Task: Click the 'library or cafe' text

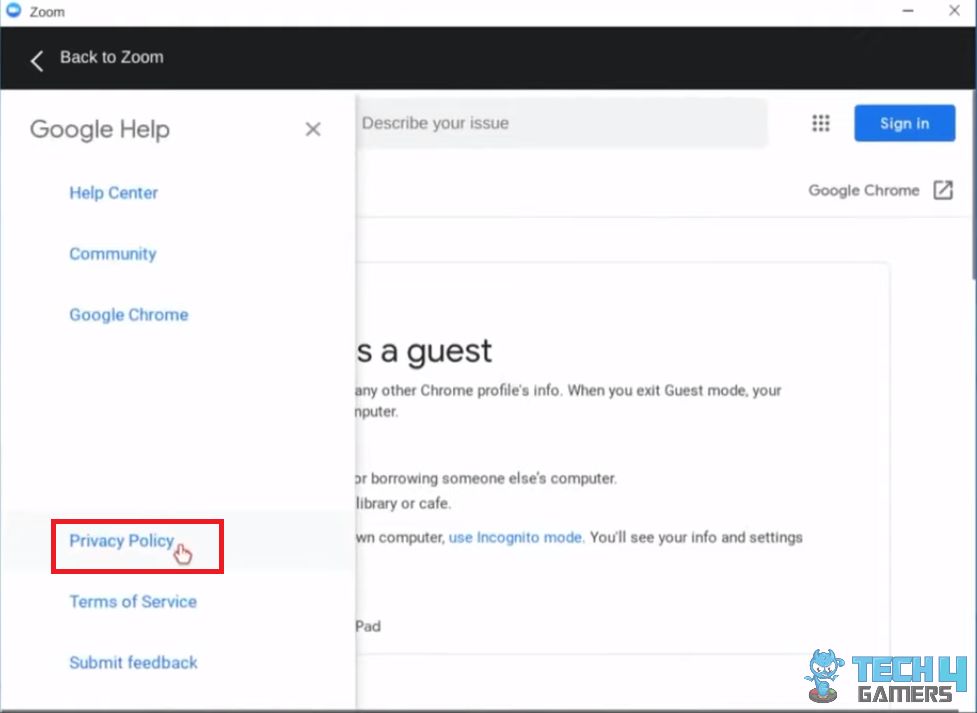Action: (403, 503)
